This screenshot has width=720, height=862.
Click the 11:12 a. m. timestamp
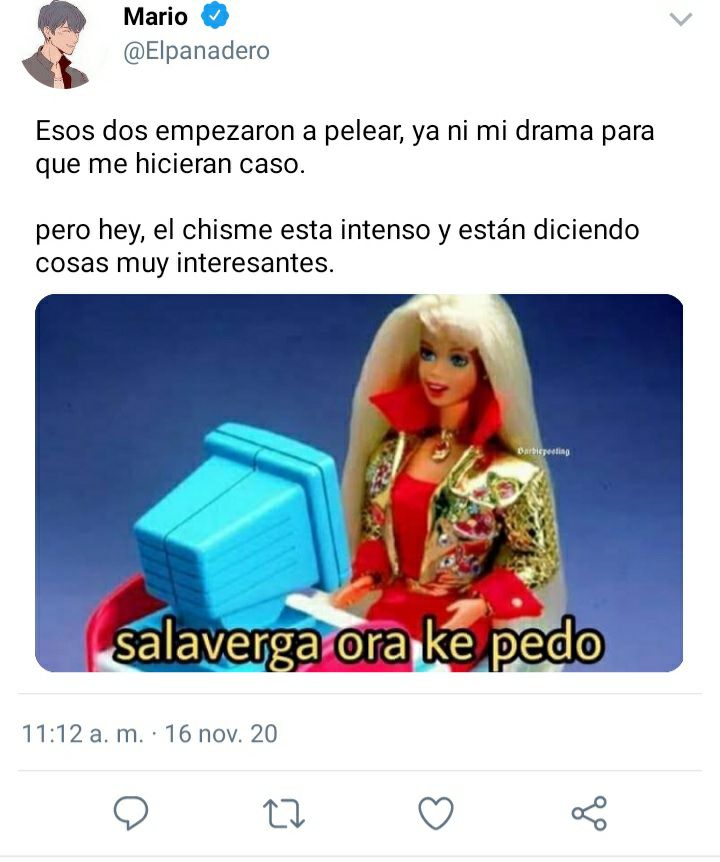[82, 734]
